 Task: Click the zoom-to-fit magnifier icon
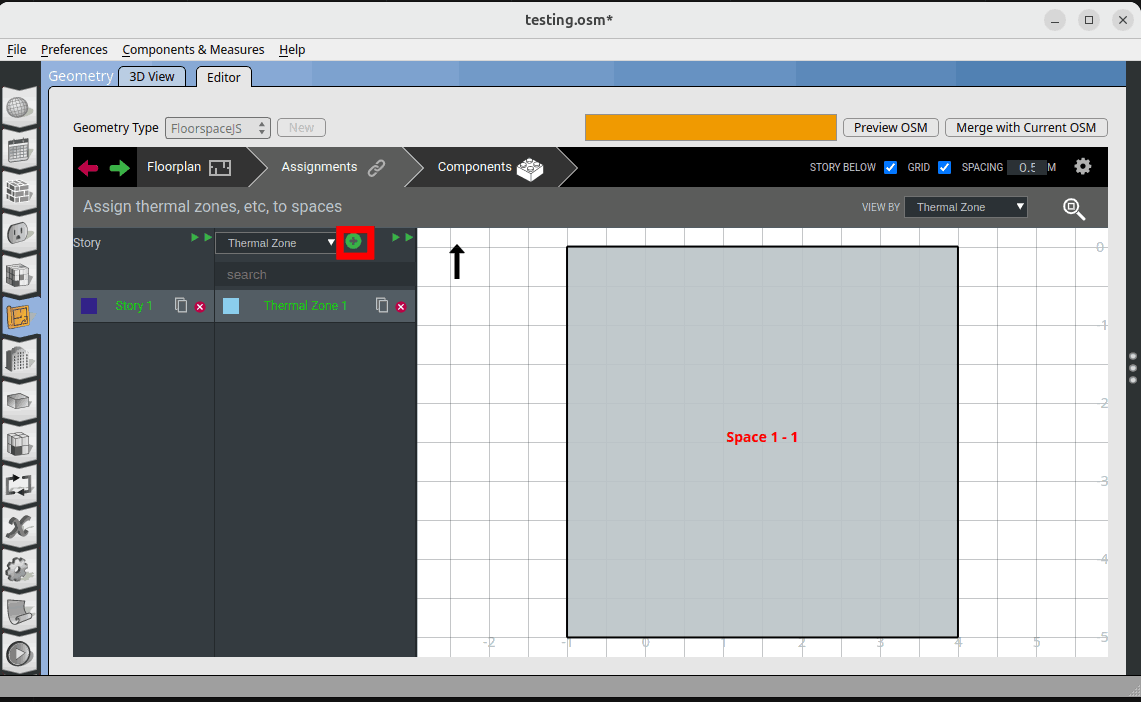(1074, 208)
